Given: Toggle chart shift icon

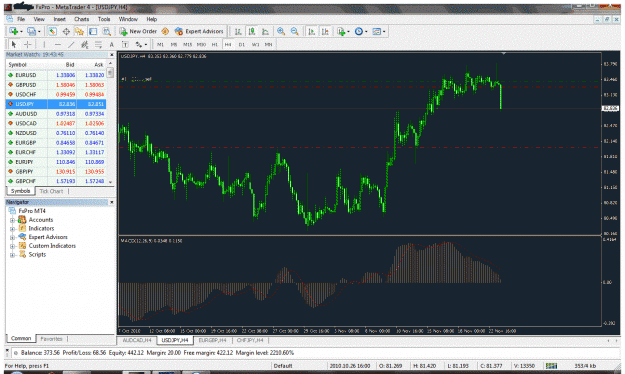Looking at the screenshot, I should (325, 31).
